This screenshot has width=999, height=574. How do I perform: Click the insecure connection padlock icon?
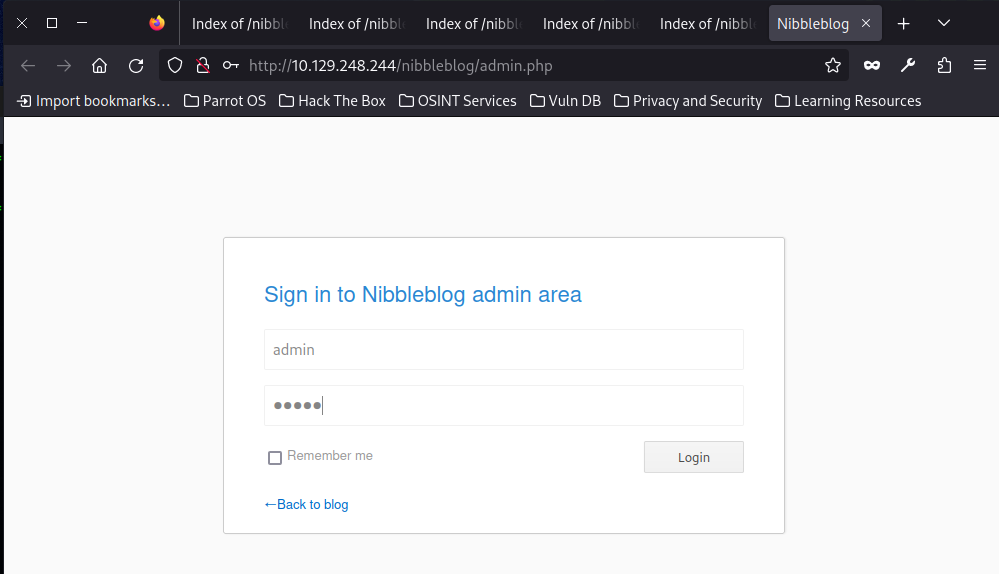(203, 66)
